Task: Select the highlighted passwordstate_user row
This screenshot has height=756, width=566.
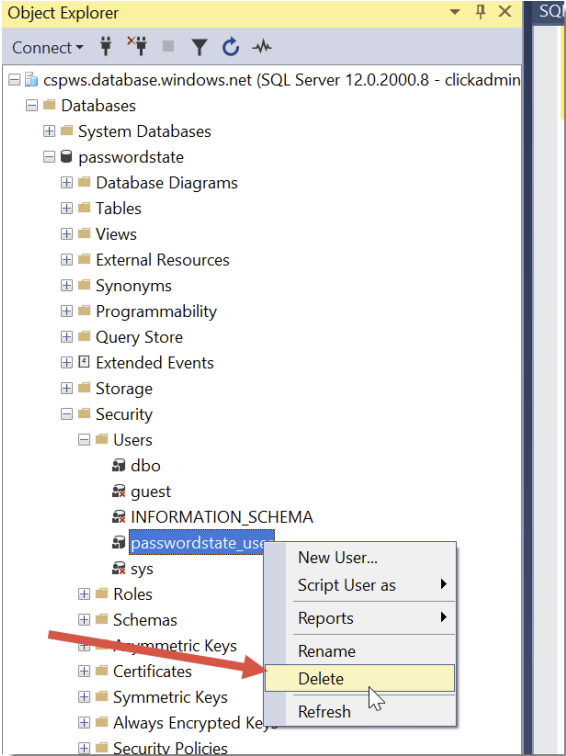Action: pyautogui.click(x=202, y=542)
